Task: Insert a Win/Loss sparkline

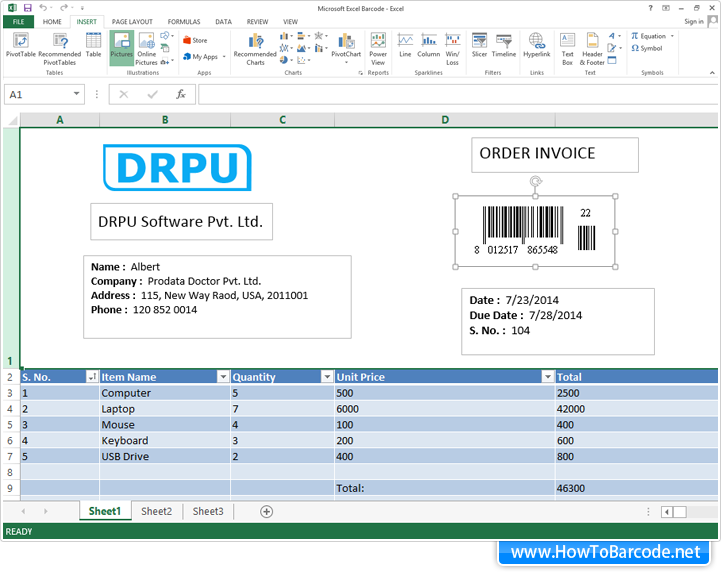Action: (x=452, y=49)
